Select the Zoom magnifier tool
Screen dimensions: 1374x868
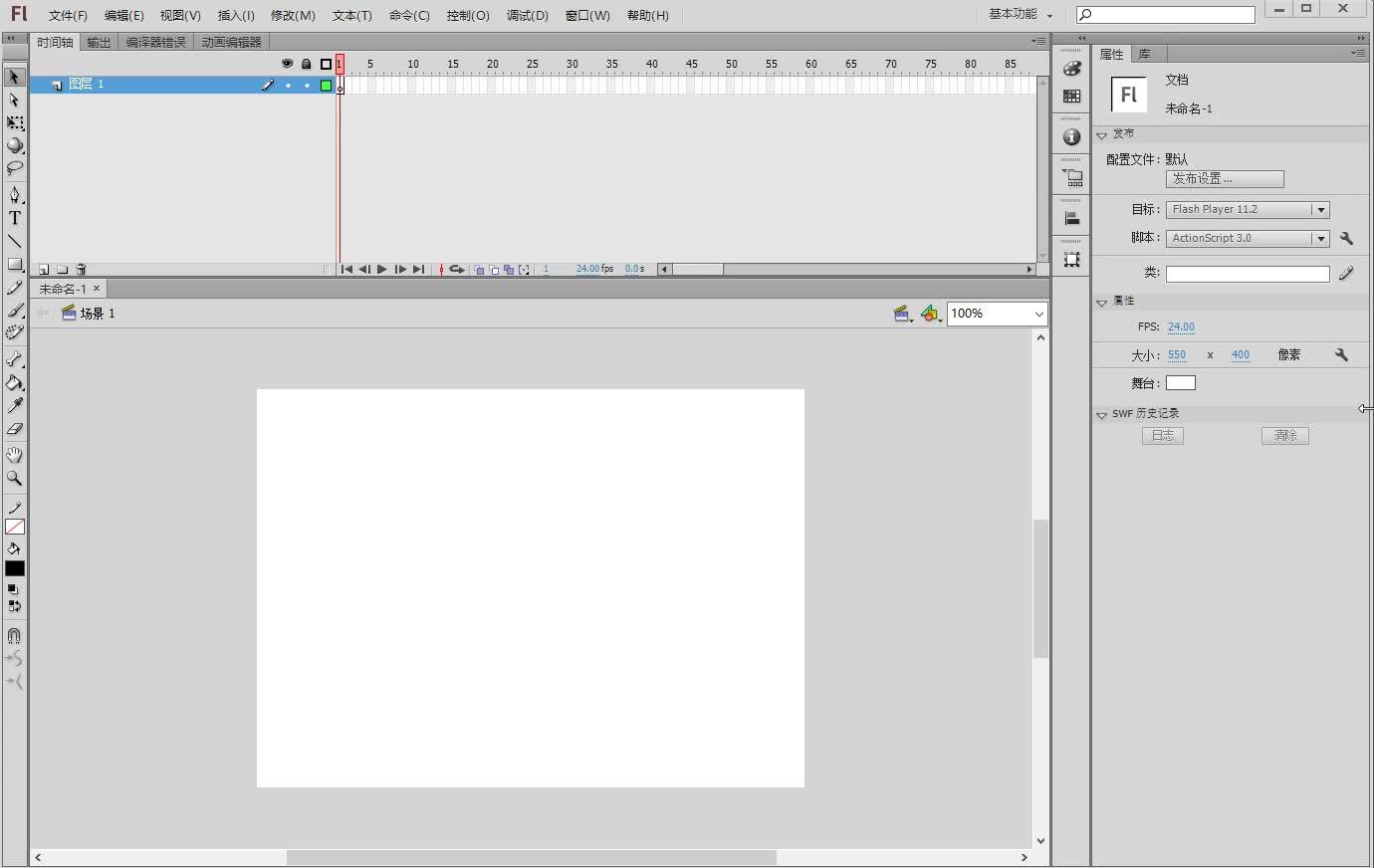[x=14, y=478]
